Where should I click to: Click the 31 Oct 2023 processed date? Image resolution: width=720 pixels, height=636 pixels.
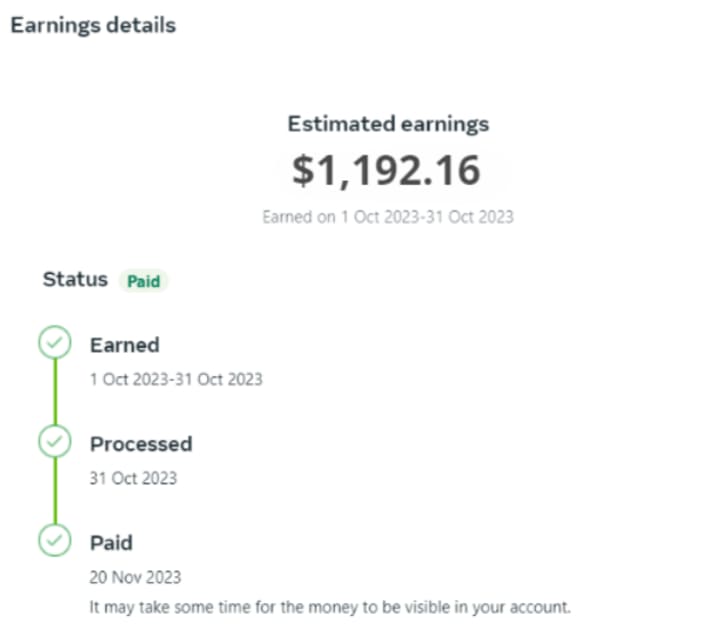click(133, 478)
